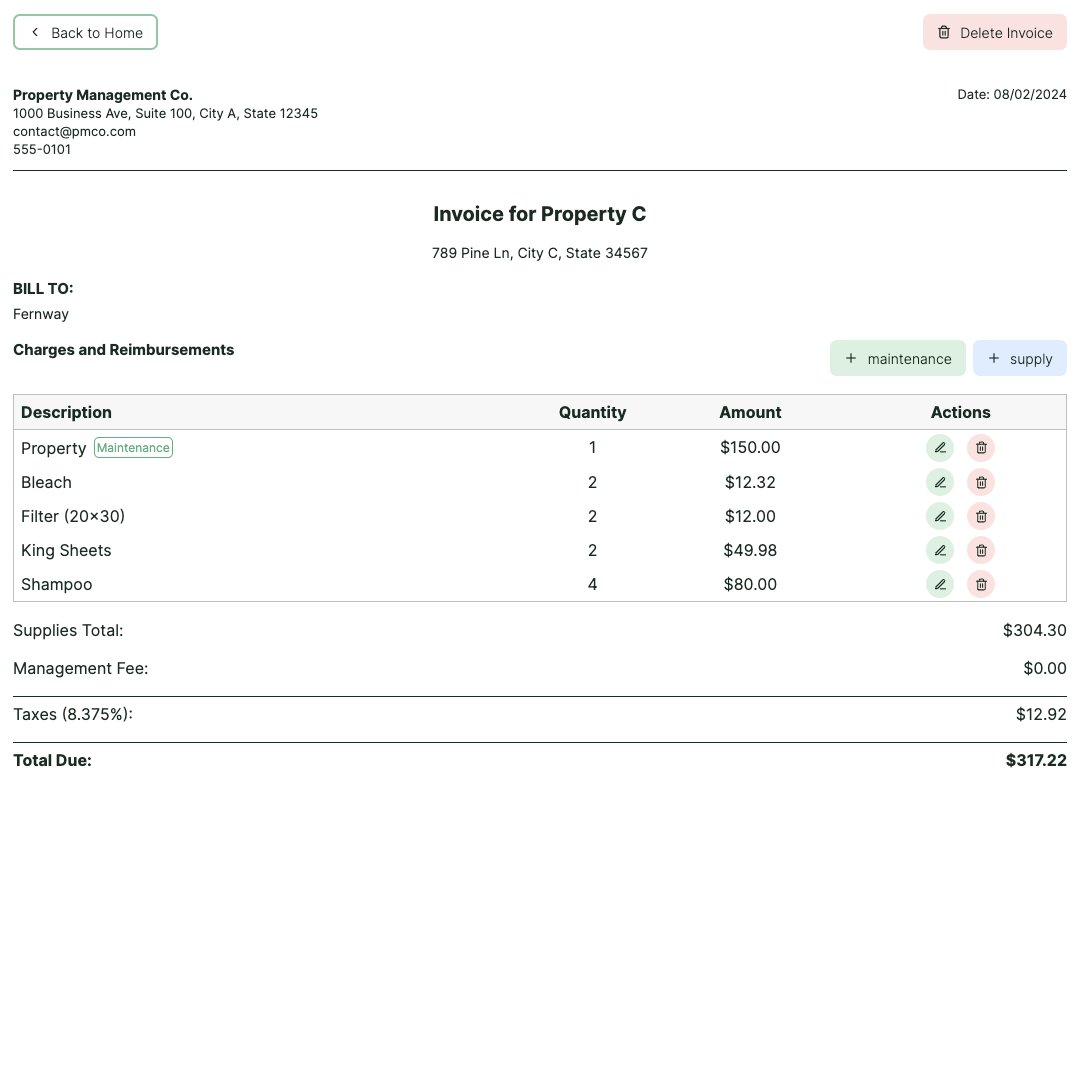
Task: Click the $49.98 amount cell
Action: (750, 550)
